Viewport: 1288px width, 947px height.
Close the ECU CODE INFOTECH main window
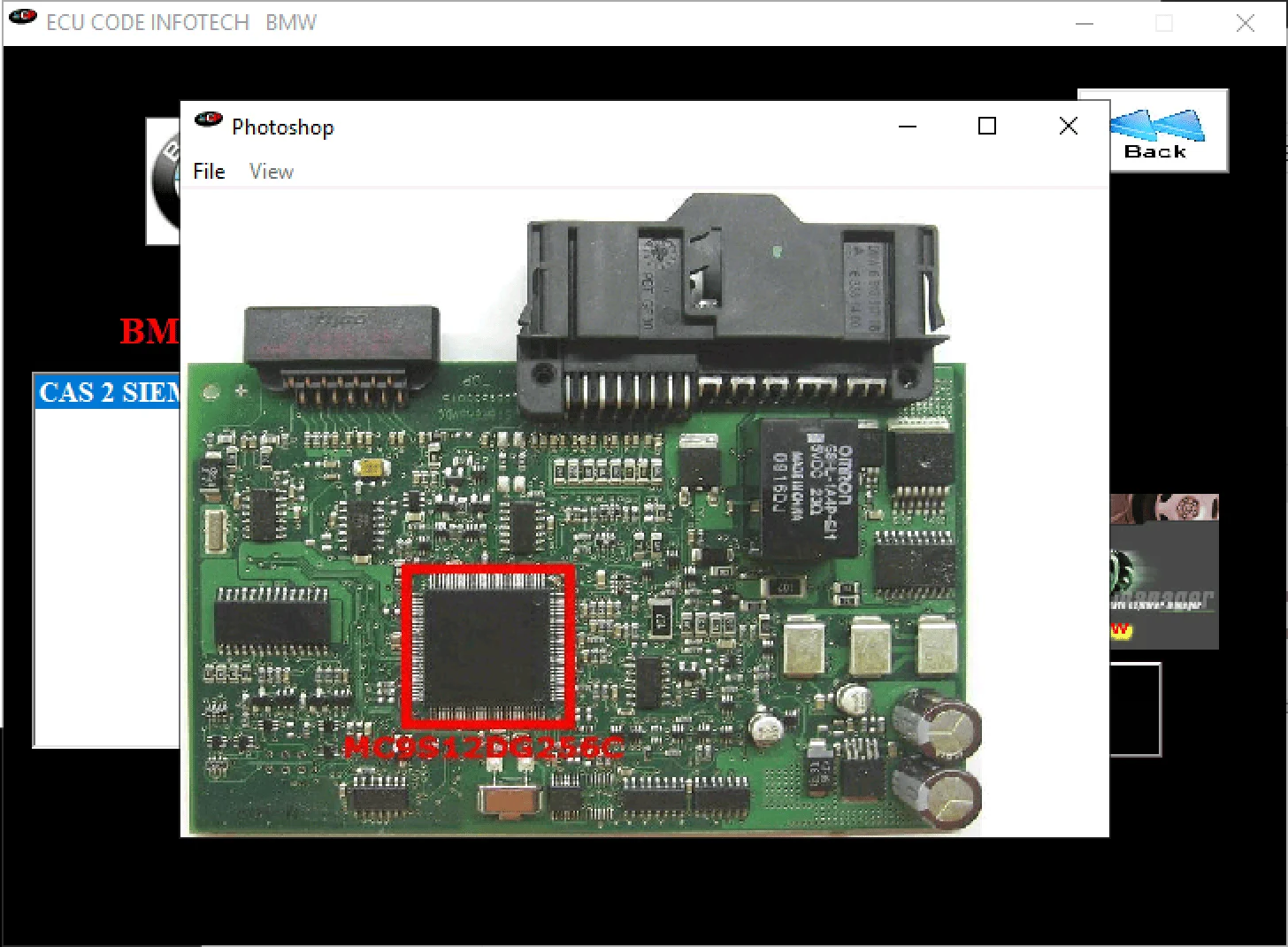(x=1246, y=23)
